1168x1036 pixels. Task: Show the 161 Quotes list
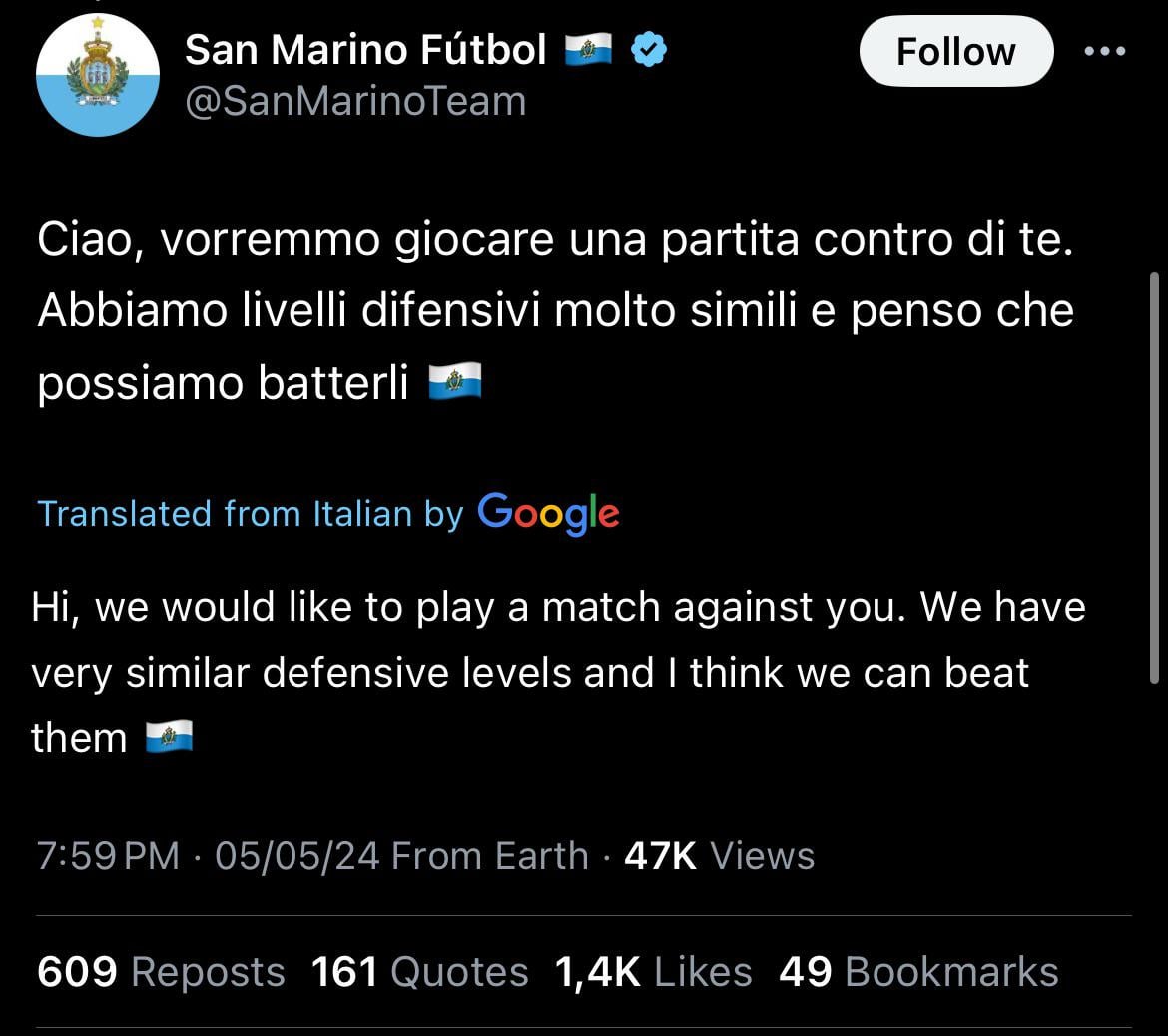click(x=419, y=972)
